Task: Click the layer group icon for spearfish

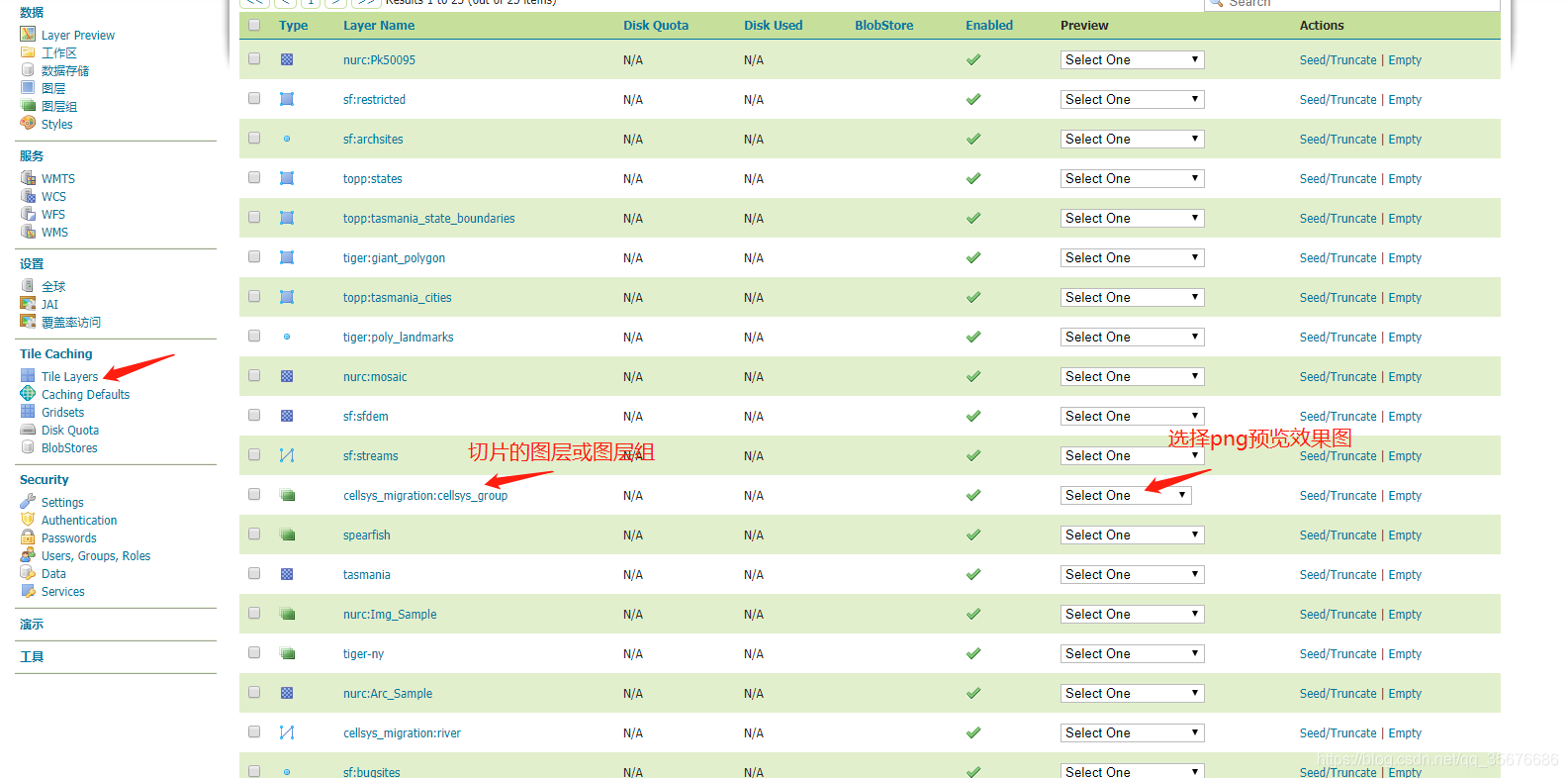Action: (x=287, y=535)
